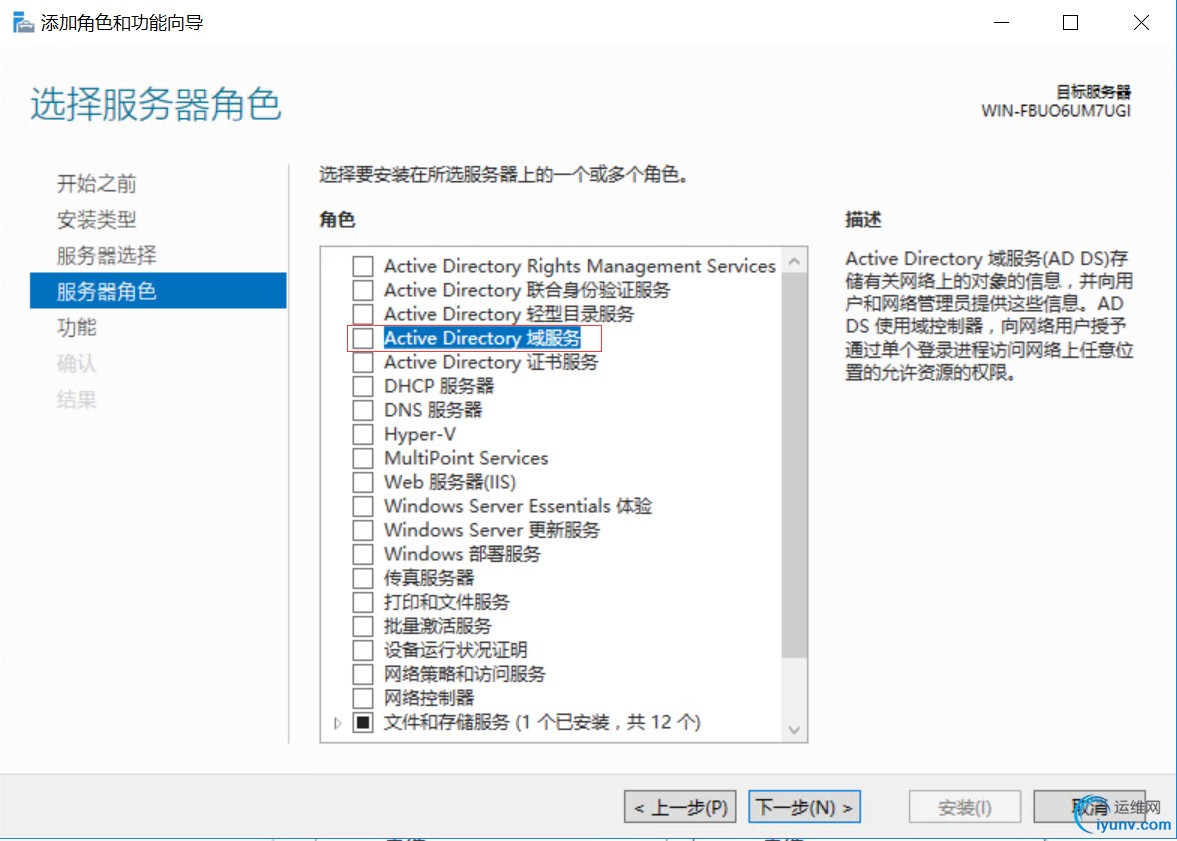The image size is (1177, 841).
Task: Expand the 文件和存储服务 tree node
Action: coord(338,722)
